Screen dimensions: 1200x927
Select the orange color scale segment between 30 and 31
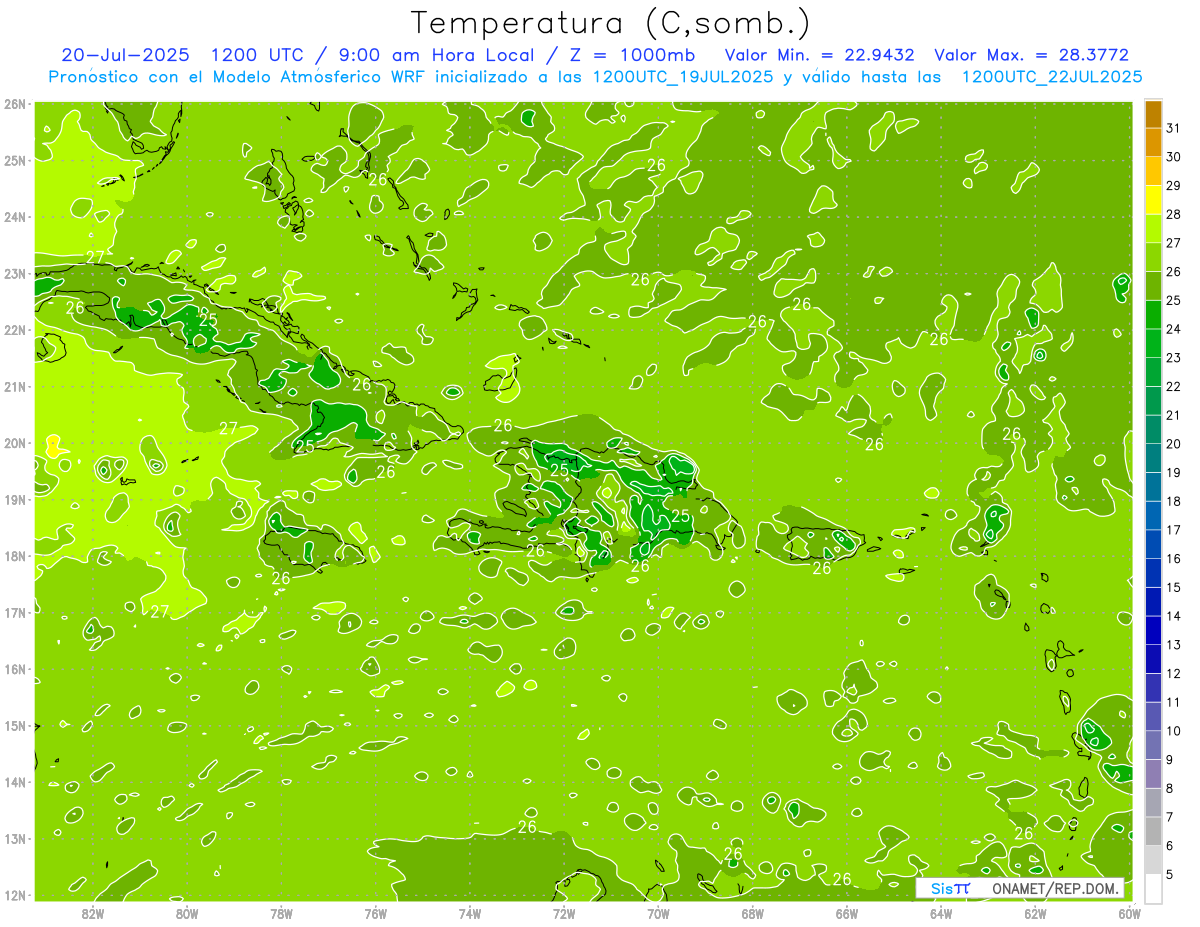click(x=1153, y=142)
